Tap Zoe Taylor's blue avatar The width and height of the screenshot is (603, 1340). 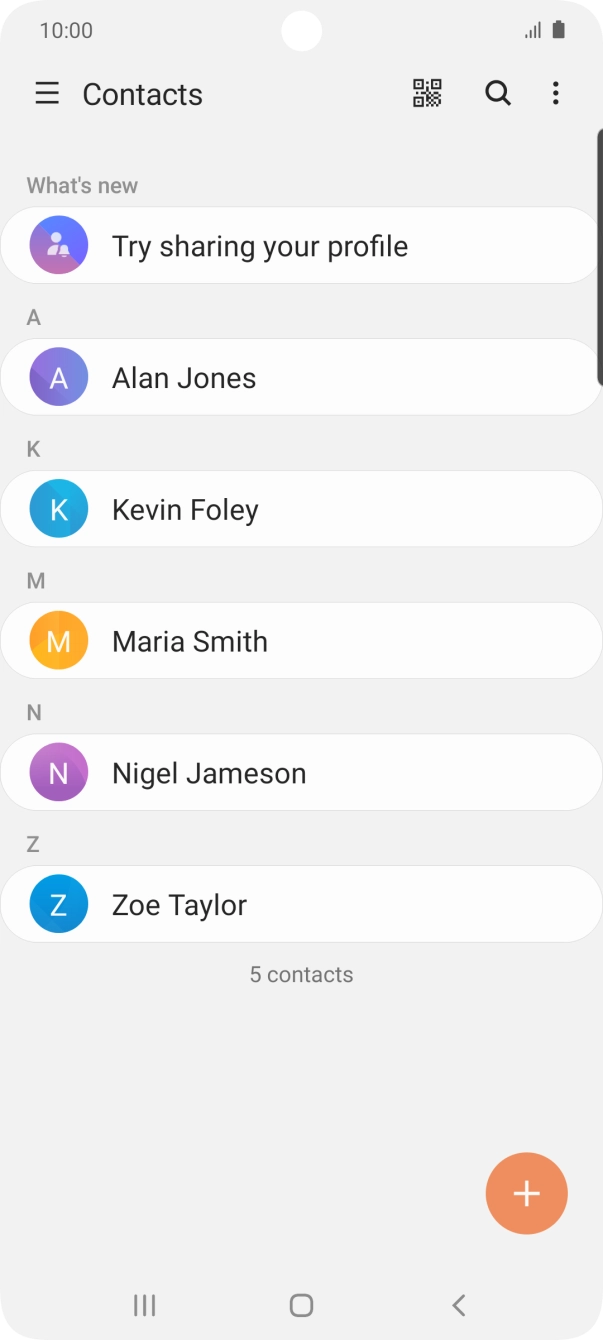(57, 903)
